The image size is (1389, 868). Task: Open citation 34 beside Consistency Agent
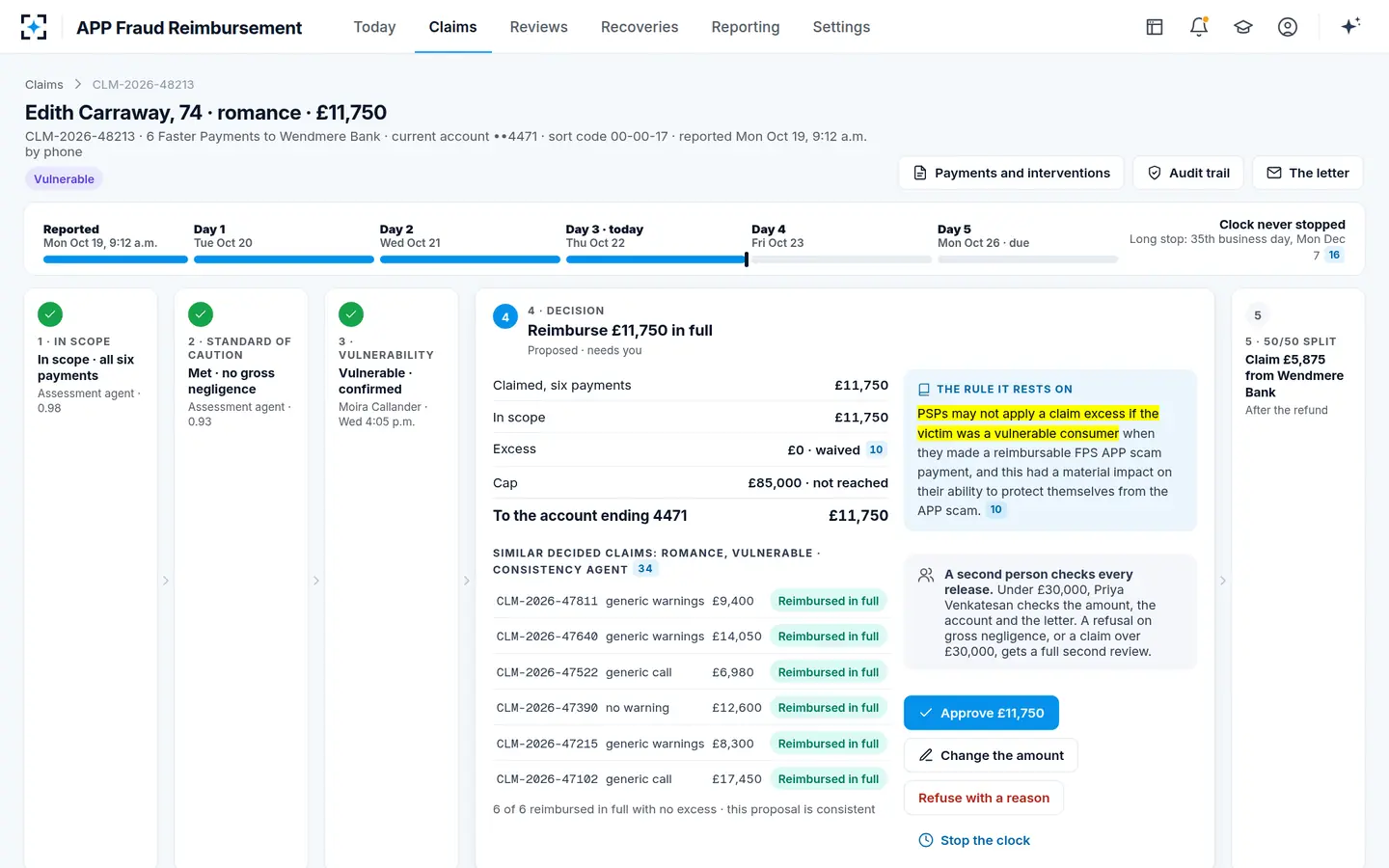(x=645, y=569)
